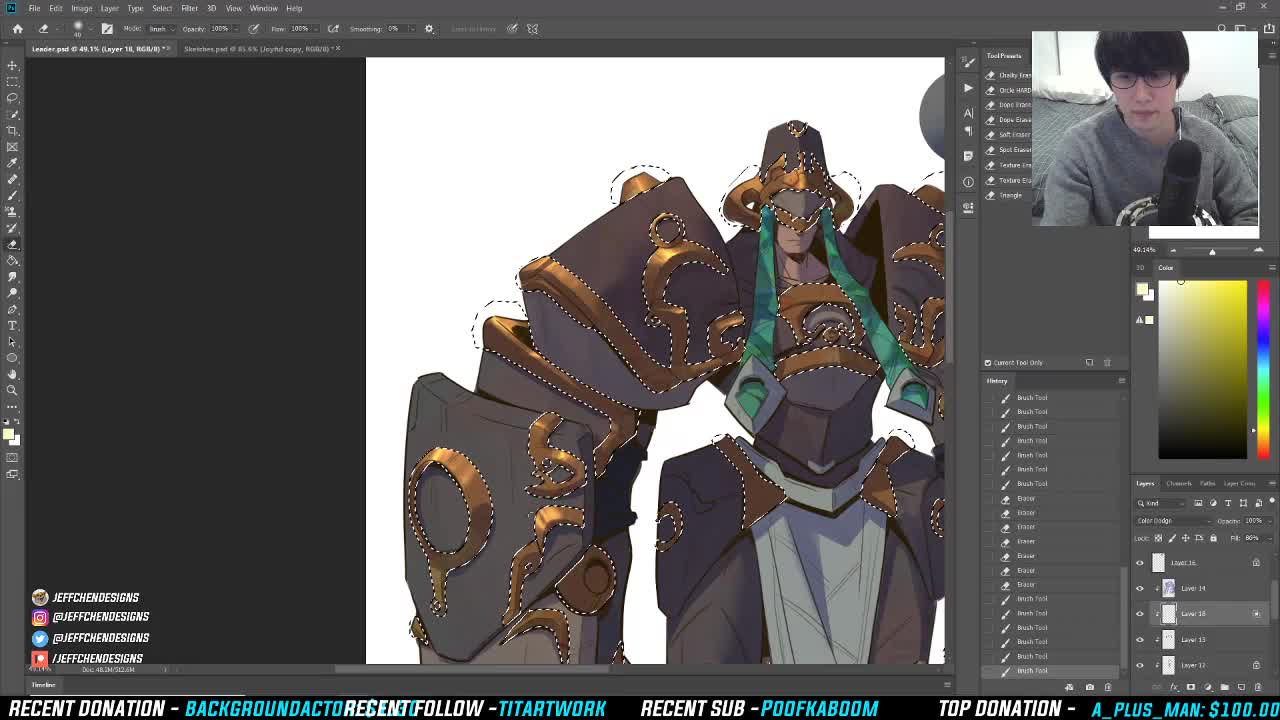Click the Delete layer trash icon
The height and width of the screenshot is (720, 1280).
(x=1257, y=687)
